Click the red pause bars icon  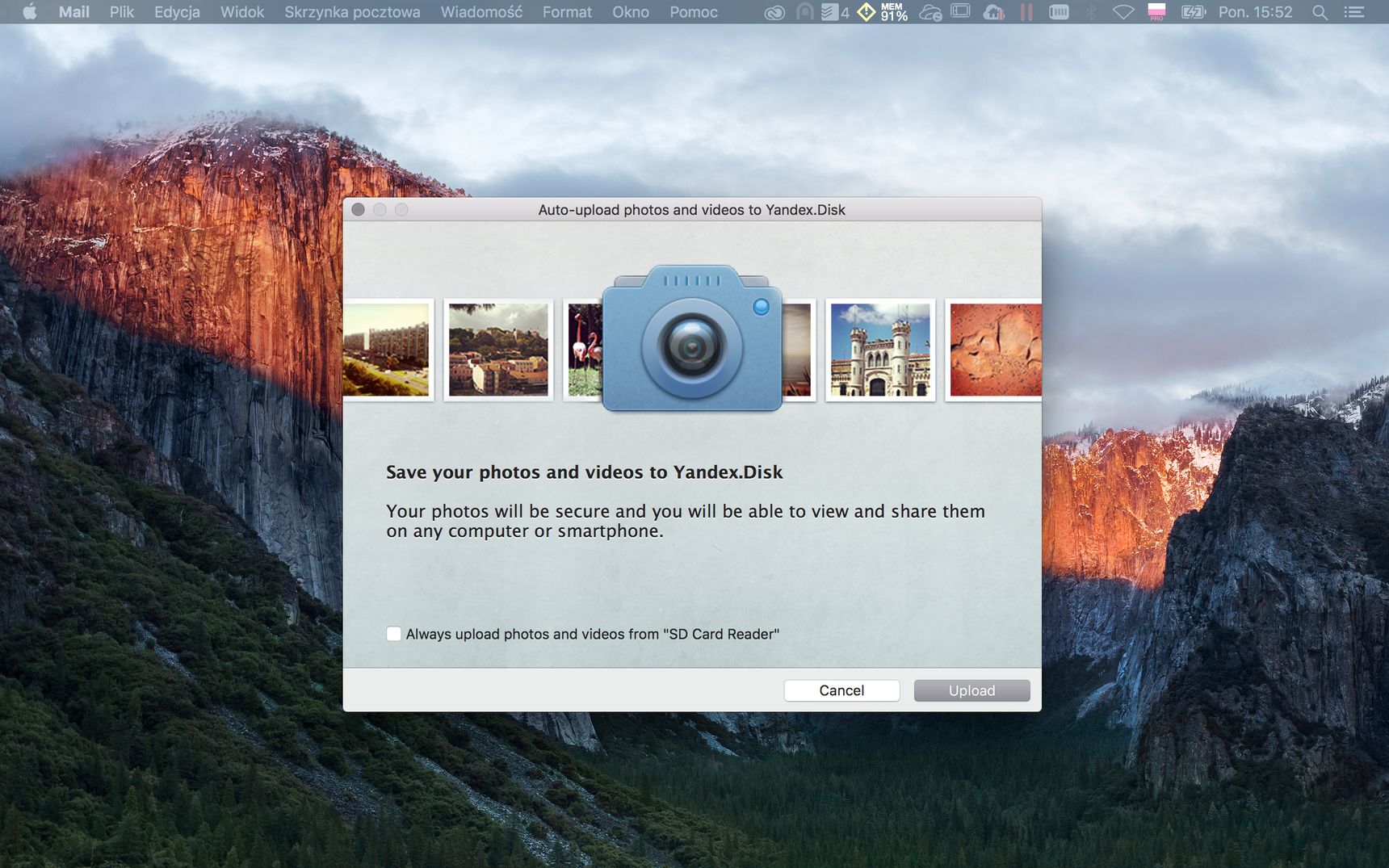click(x=1026, y=12)
